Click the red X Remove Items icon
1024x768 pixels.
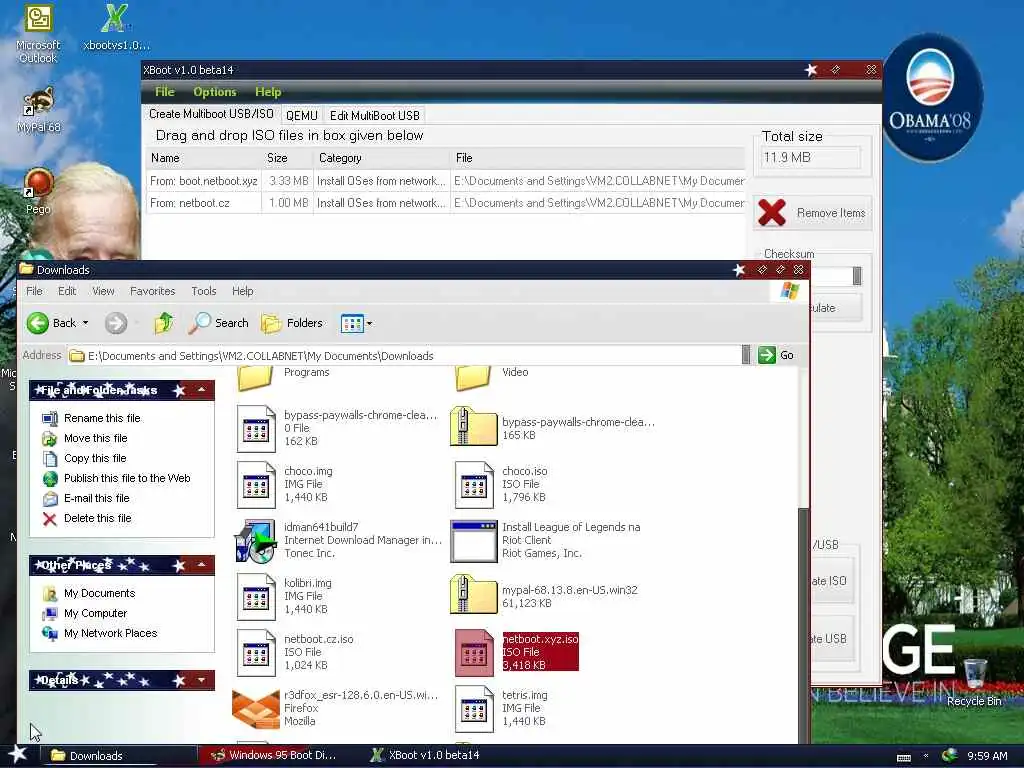coord(771,213)
